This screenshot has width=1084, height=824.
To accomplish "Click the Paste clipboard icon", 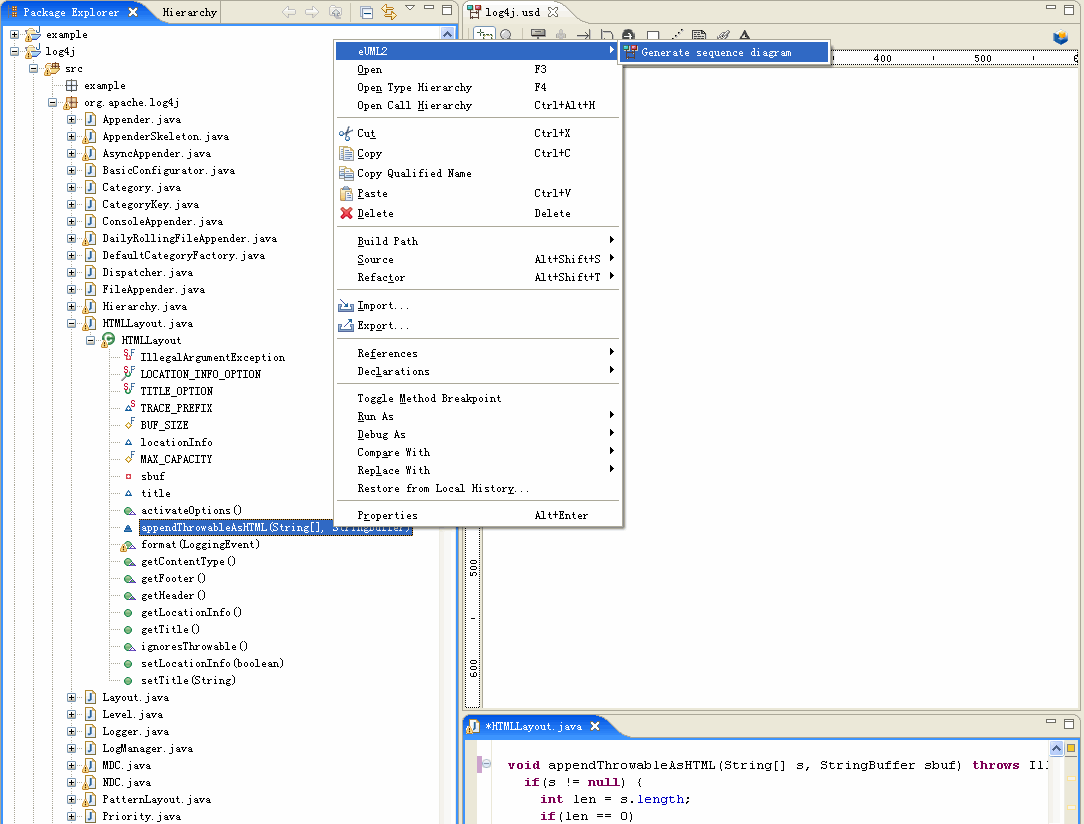I will pyautogui.click(x=346, y=193).
